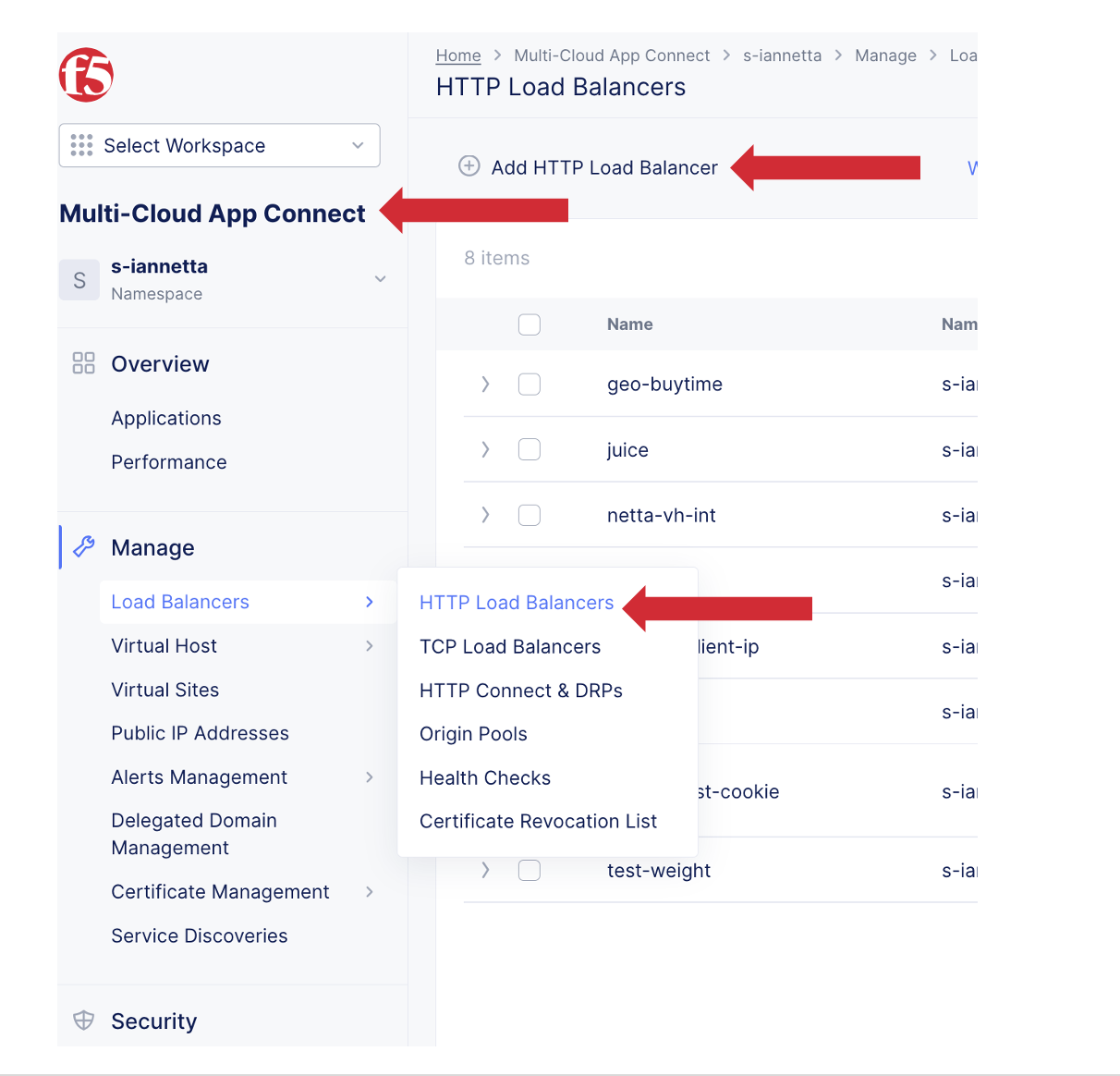The width and height of the screenshot is (1120, 1076).
Task: Expand the test-weight row
Action: (485, 870)
